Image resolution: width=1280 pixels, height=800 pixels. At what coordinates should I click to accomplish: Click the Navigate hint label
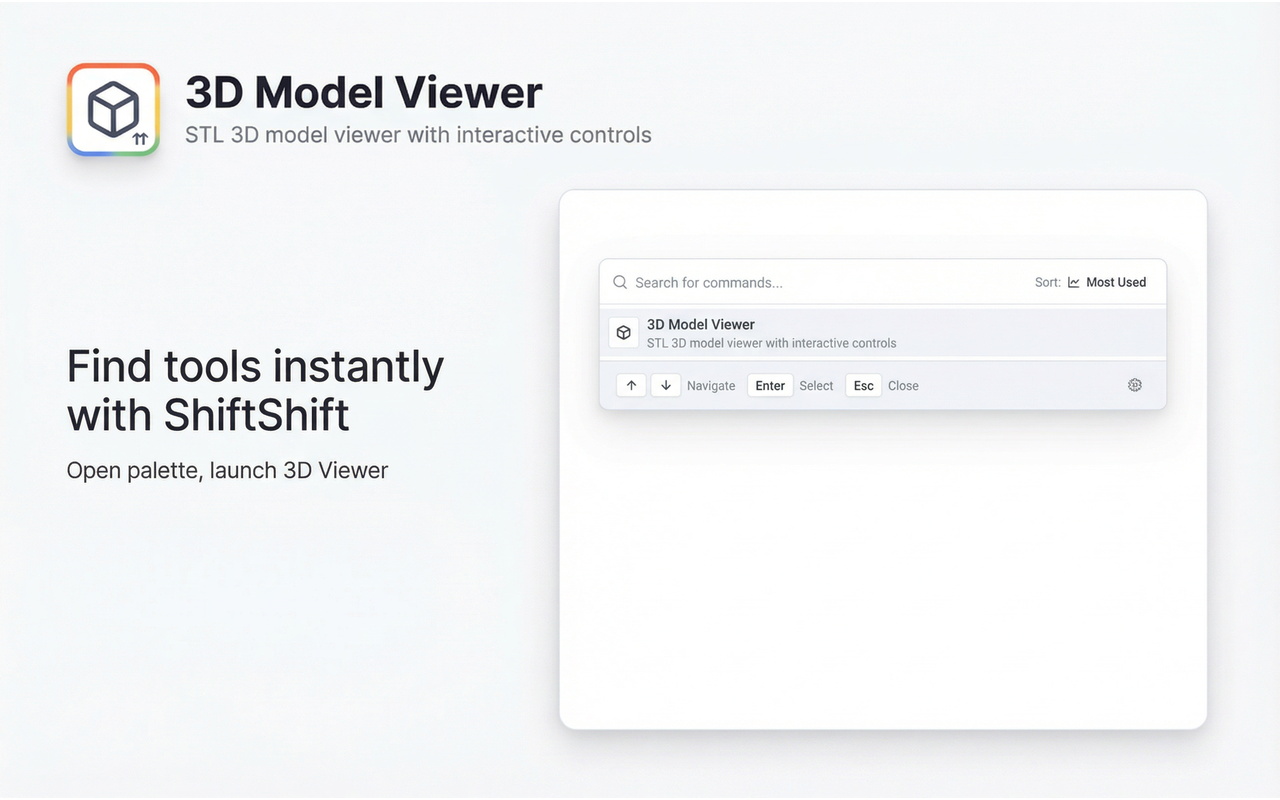(711, 386)
